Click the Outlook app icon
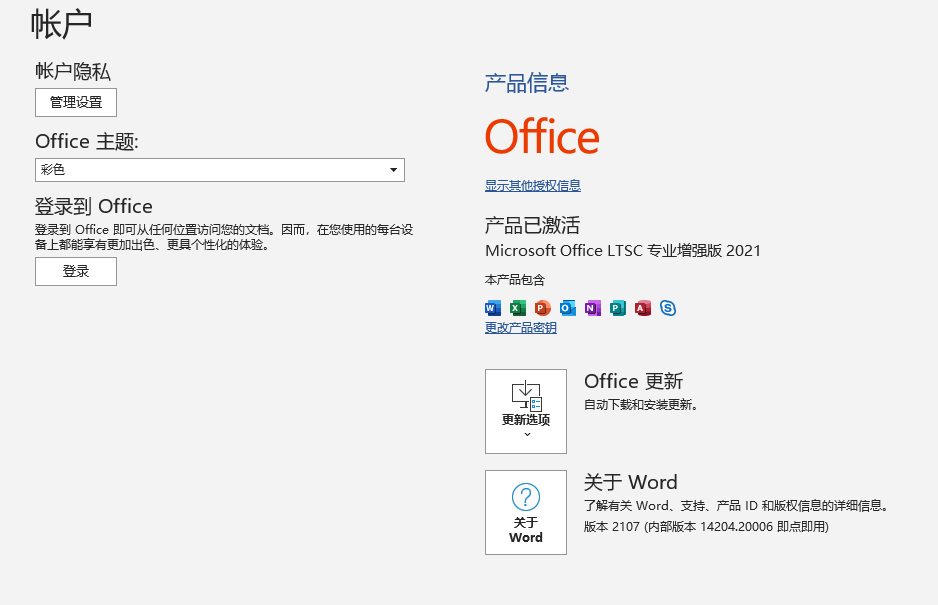Screen dimensions: 938x605 [568, 308]
